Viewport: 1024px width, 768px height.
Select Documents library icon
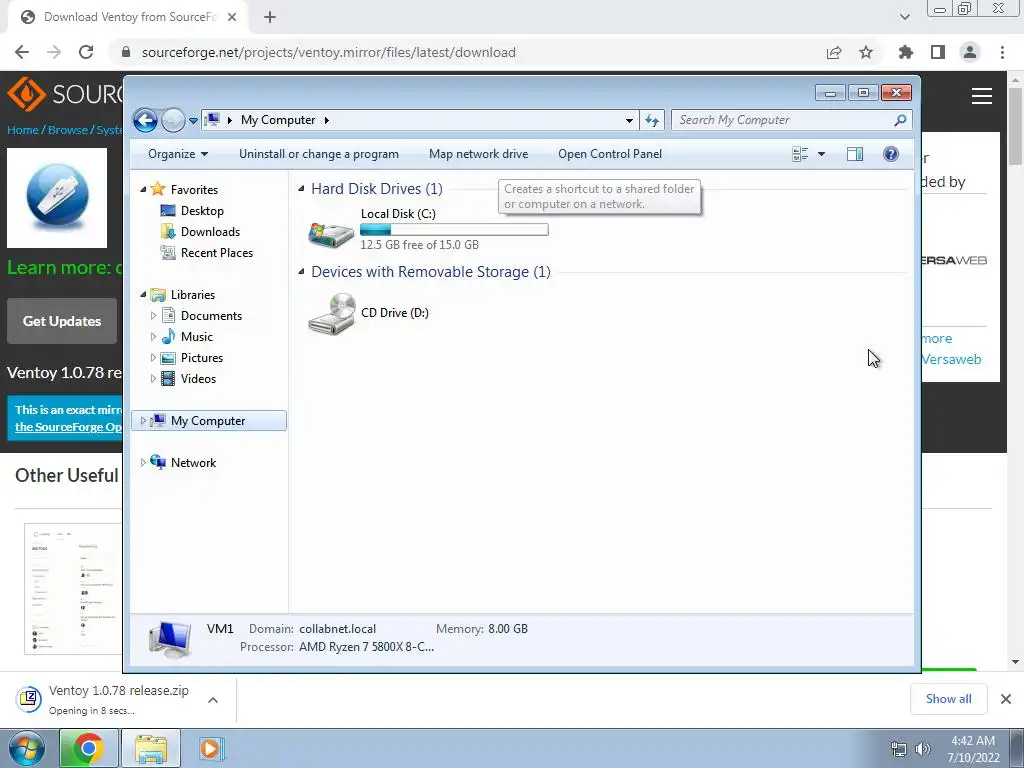pos(168,316)
